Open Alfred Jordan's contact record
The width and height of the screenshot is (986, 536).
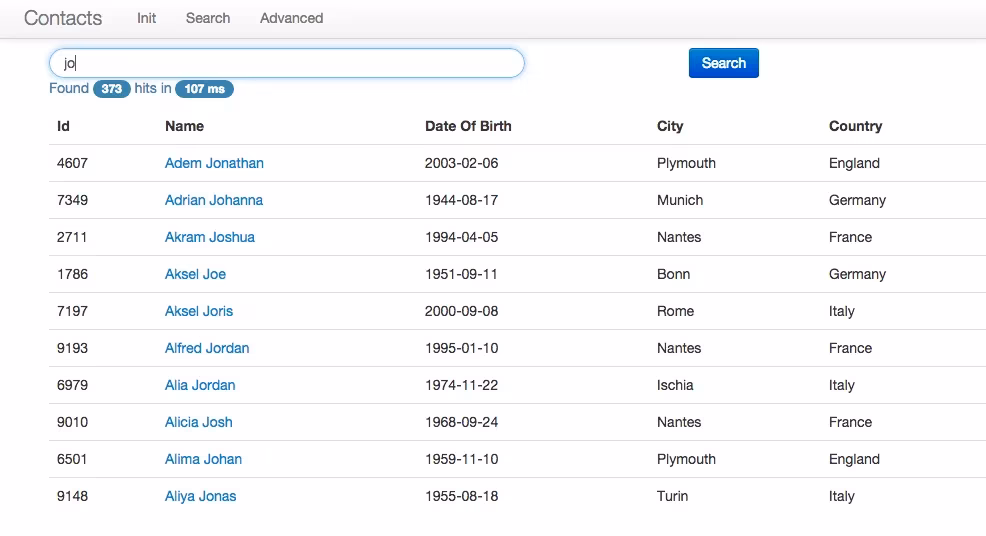click(207, 348)
